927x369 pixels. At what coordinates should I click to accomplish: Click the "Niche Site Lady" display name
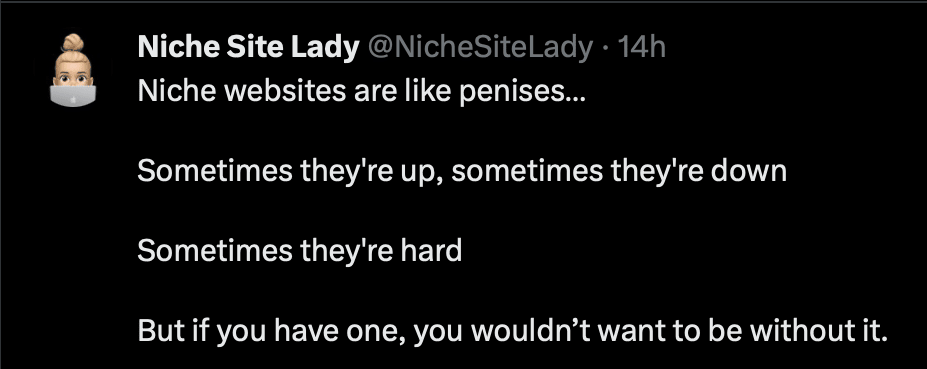(248, 47)
